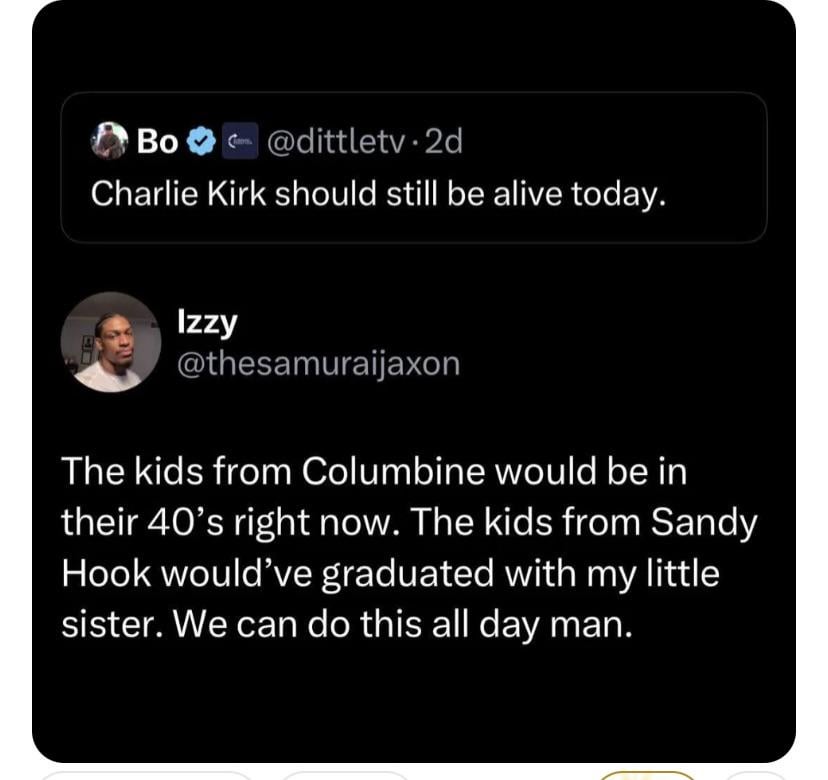Image resolution: width=828 pixels, height=780 pixels.
Task: Open Izzy's round profile picture
Action: (111, 342)
